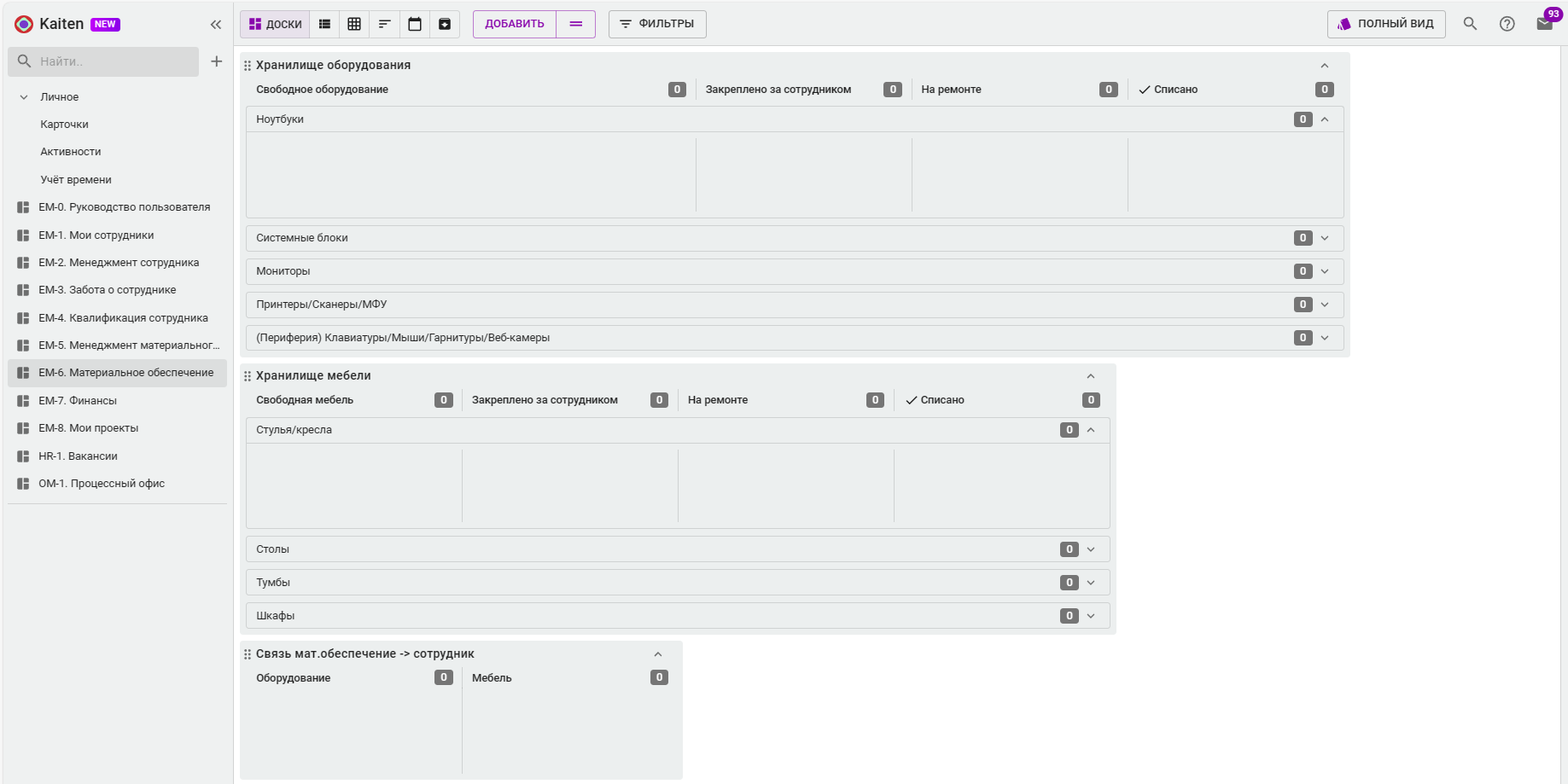This screenshot has height=784, width=1568.
Task: Collapse the Хранилище оборудования board
Action: click(x=1325, y=66)
